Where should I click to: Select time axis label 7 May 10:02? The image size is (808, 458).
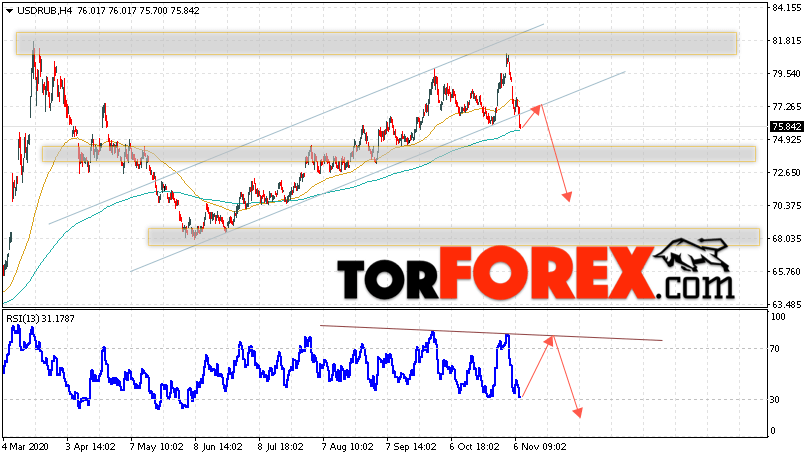tap(156, 446)
